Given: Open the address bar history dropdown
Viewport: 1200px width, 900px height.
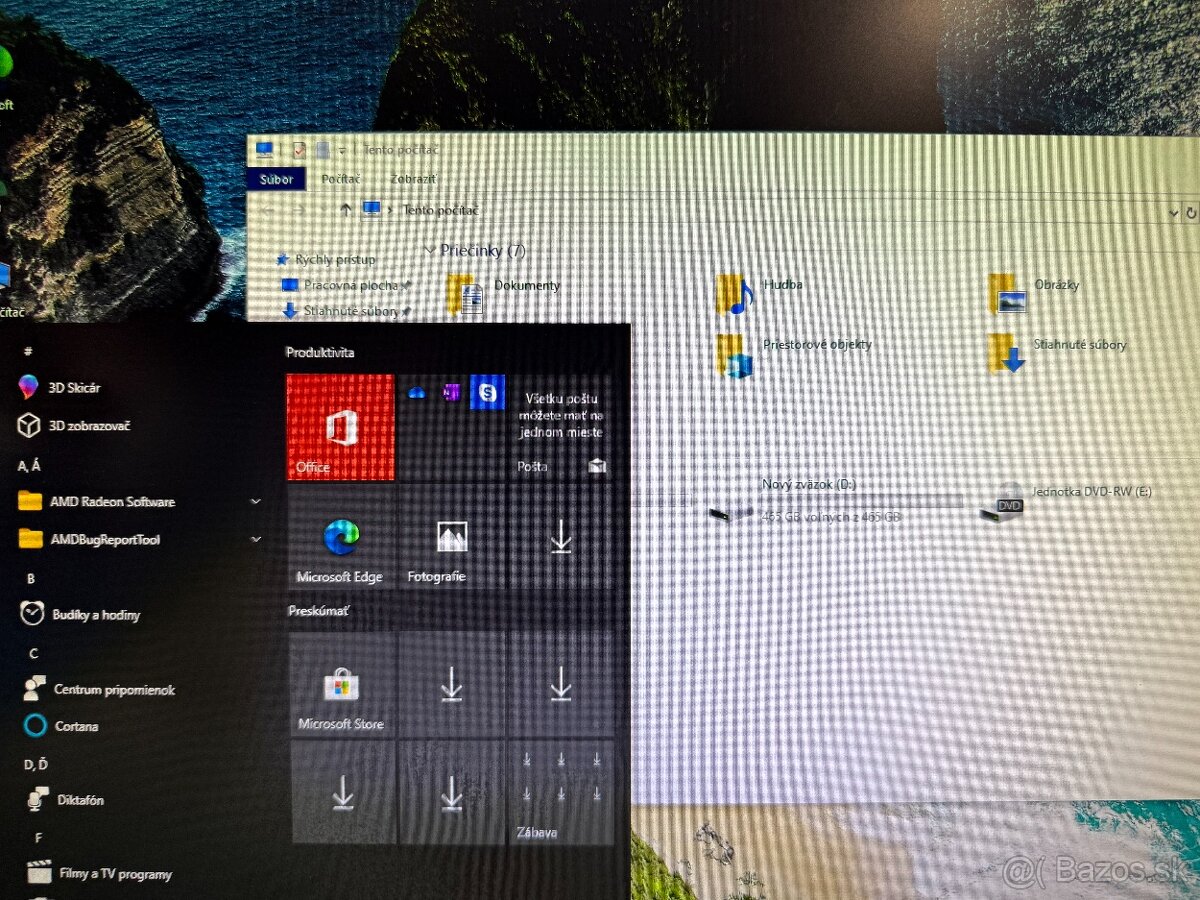Looking at the screenshot, I should tap(1174, 212).
